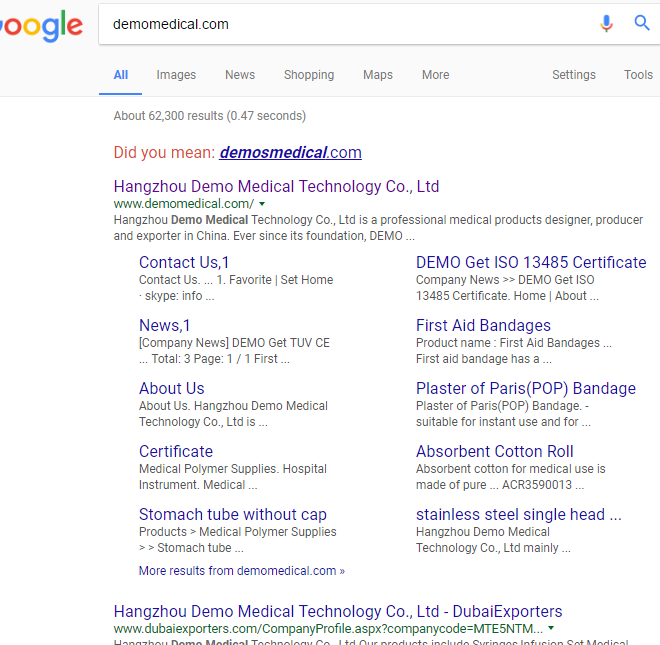
Task: Click the www.dubaiexporters.com/CompanyProfile.aspx URL text
Action: click(328, 629)
